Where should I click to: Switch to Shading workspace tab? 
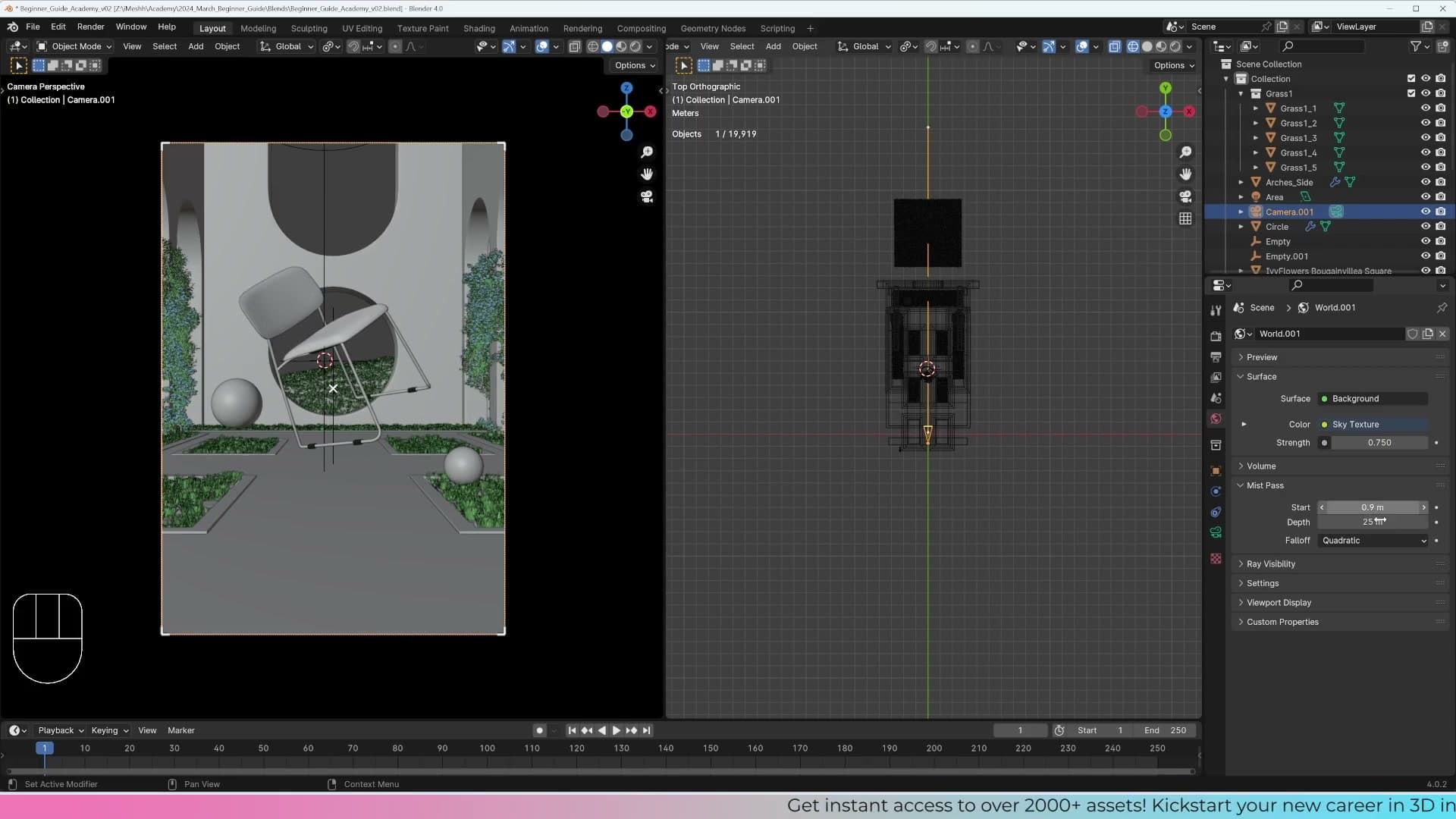(x=479, y=28)
